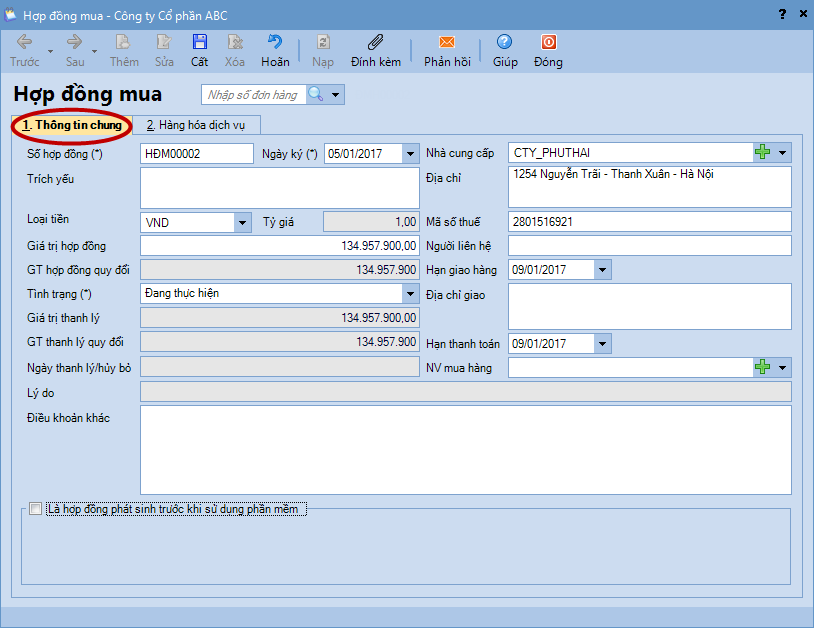Expand Ngày ký date dropdown

tap(410, 153)
